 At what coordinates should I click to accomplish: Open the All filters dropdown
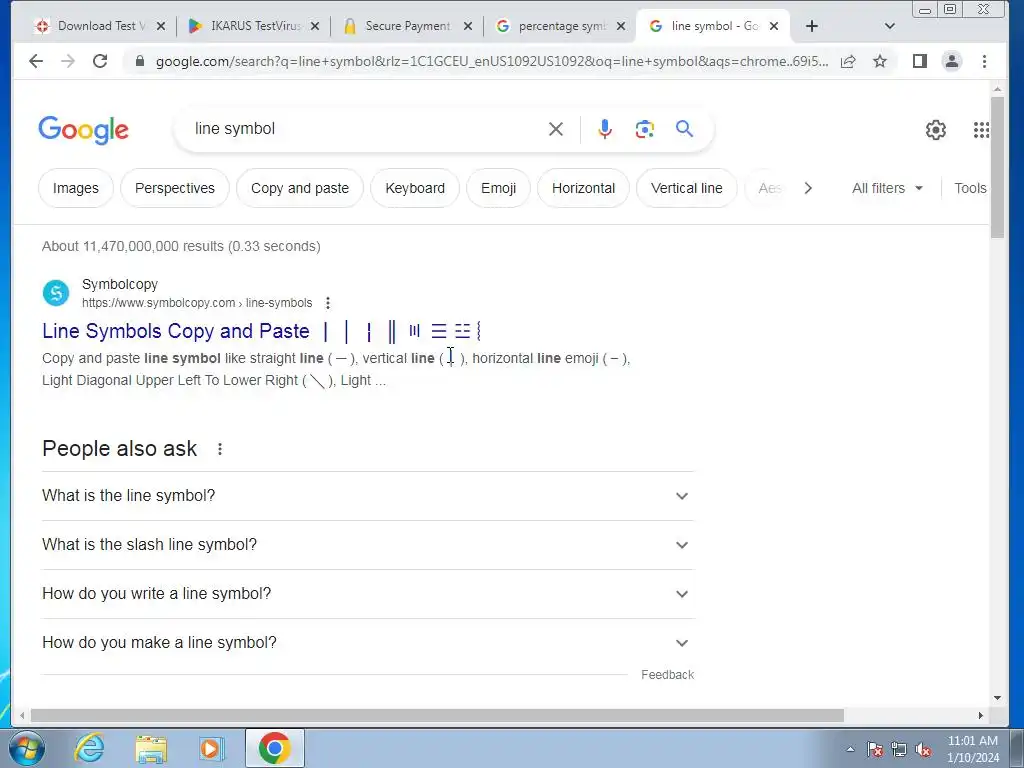tap(887, 188)
